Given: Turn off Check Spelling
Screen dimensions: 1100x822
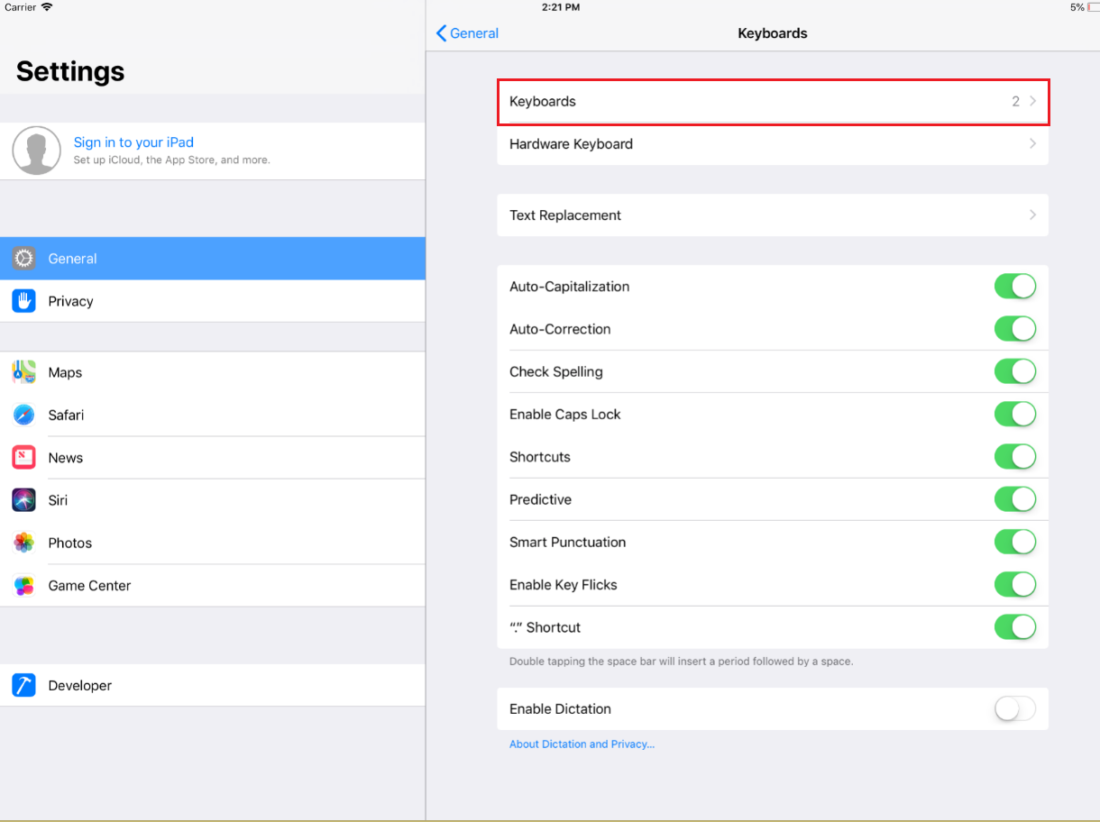Looking at the screenshot, I should coord(1015,371).
